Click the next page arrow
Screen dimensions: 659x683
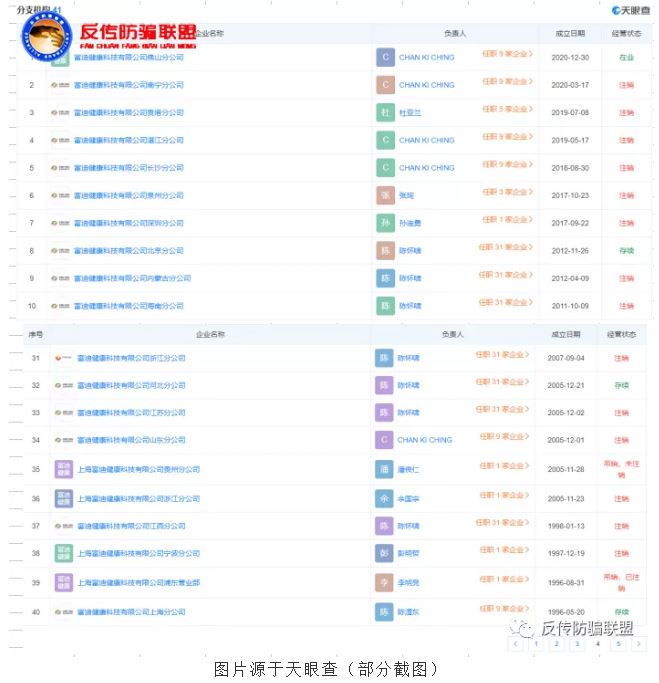(639, 644)
